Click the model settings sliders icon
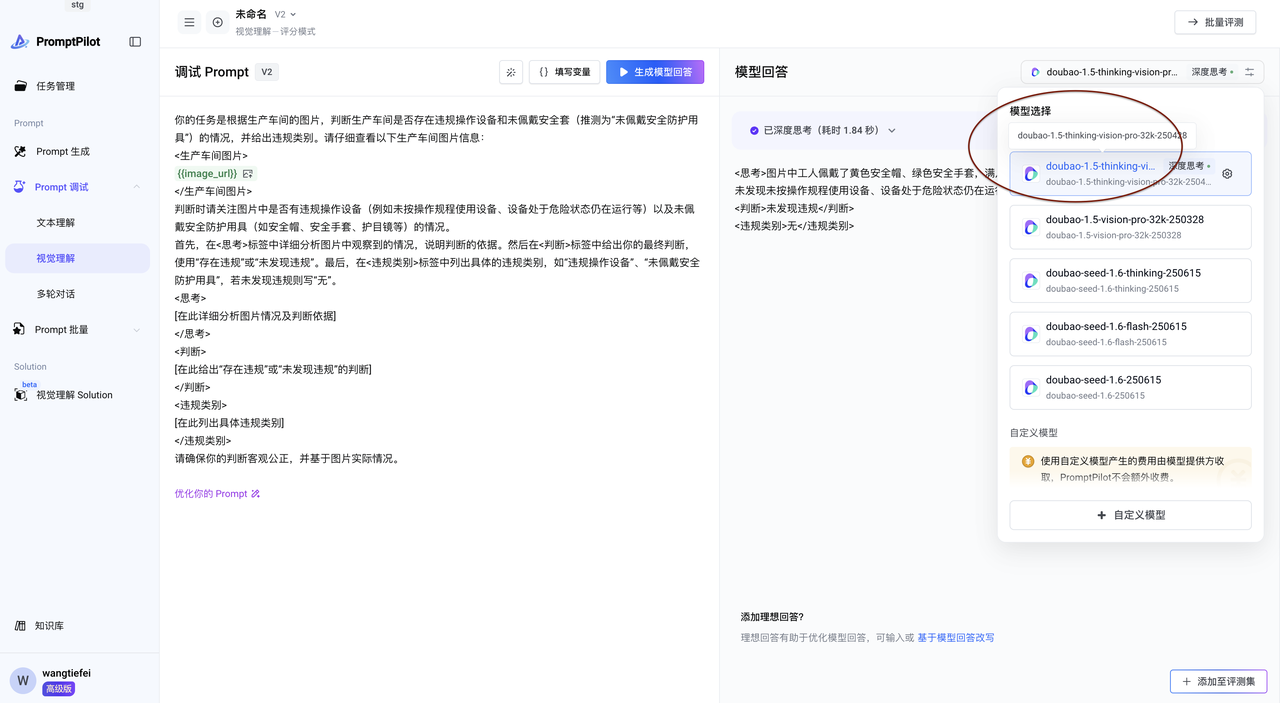The height and width of the screenshot is (703, 1280). point(1250,72)
